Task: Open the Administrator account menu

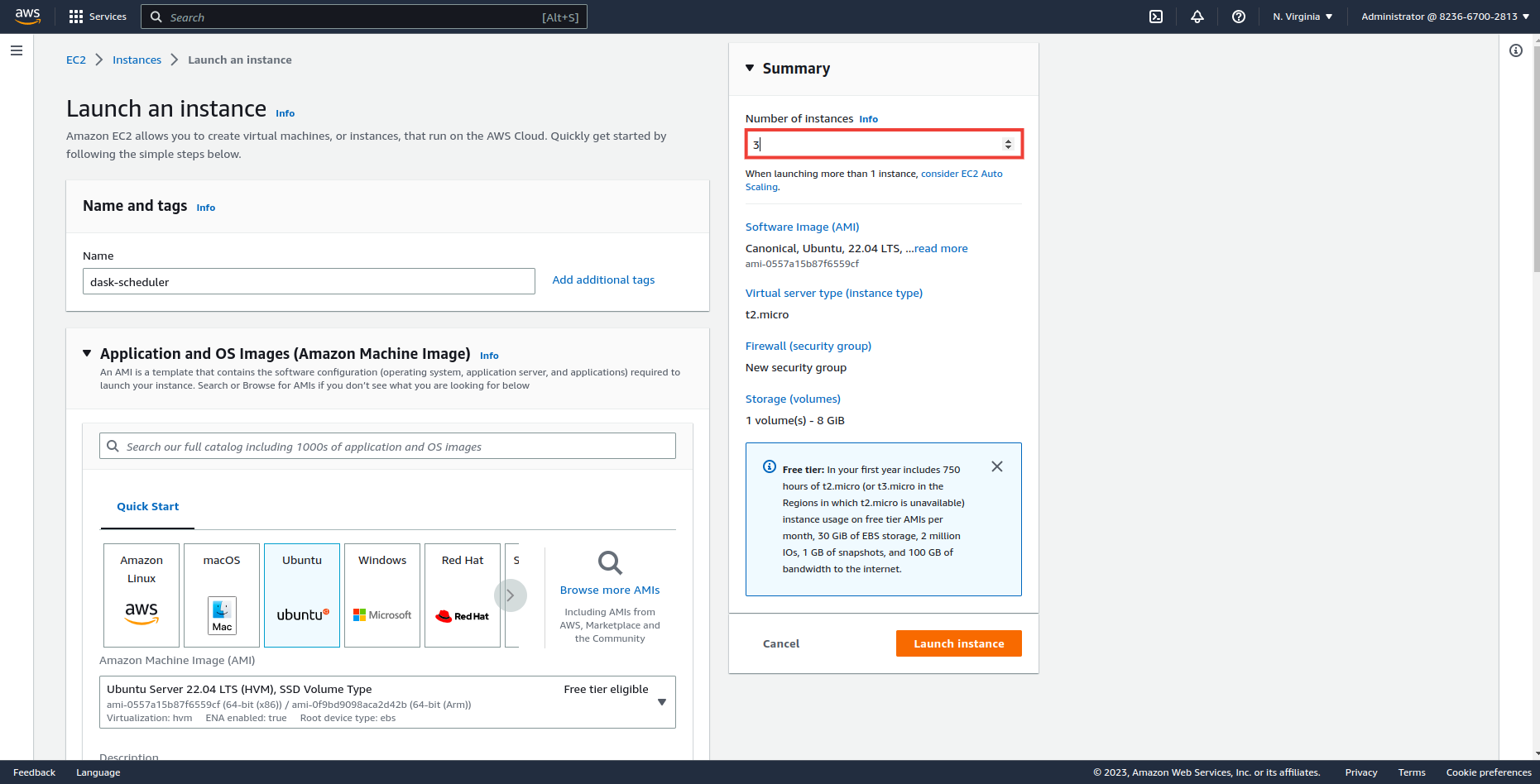Action: [1445, 17]
